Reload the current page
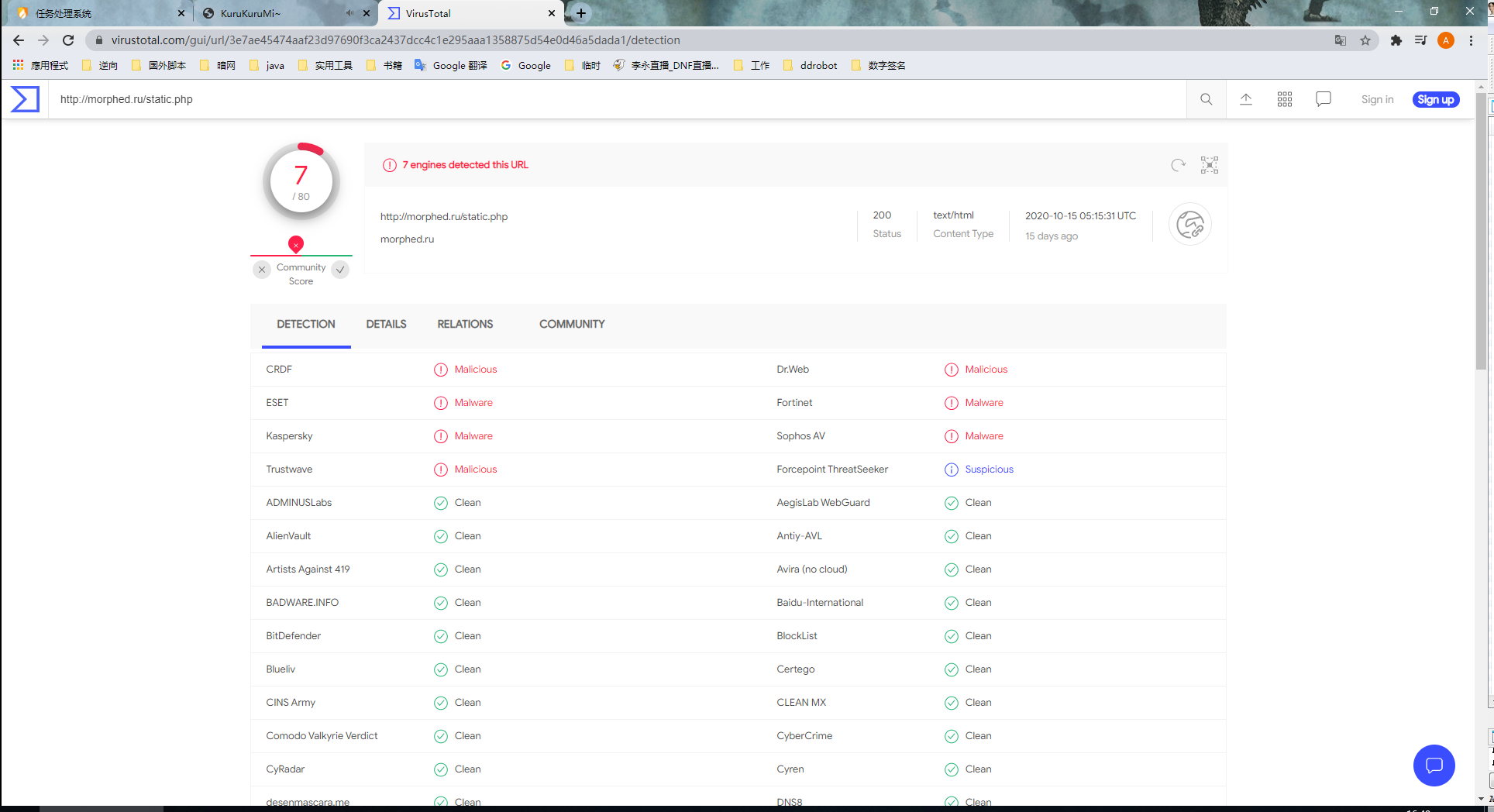The width and height of the screenshot is (1494, 812). [68, 40]
